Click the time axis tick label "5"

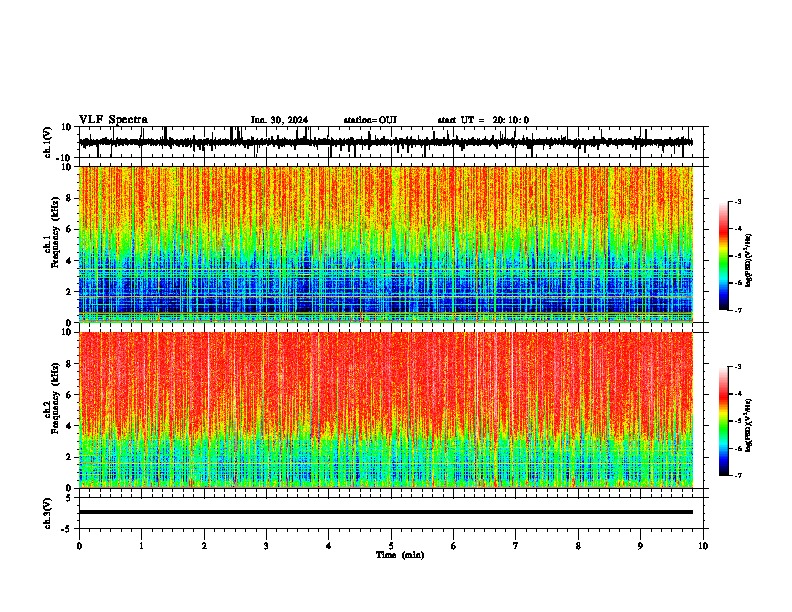pos(391,546)
